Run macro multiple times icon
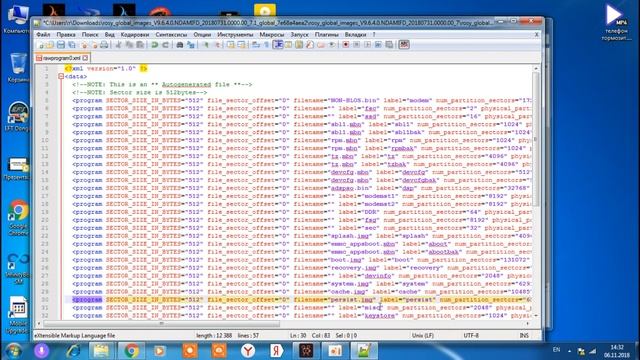Screen dimensions: 640x360 [x=378, y=45]
